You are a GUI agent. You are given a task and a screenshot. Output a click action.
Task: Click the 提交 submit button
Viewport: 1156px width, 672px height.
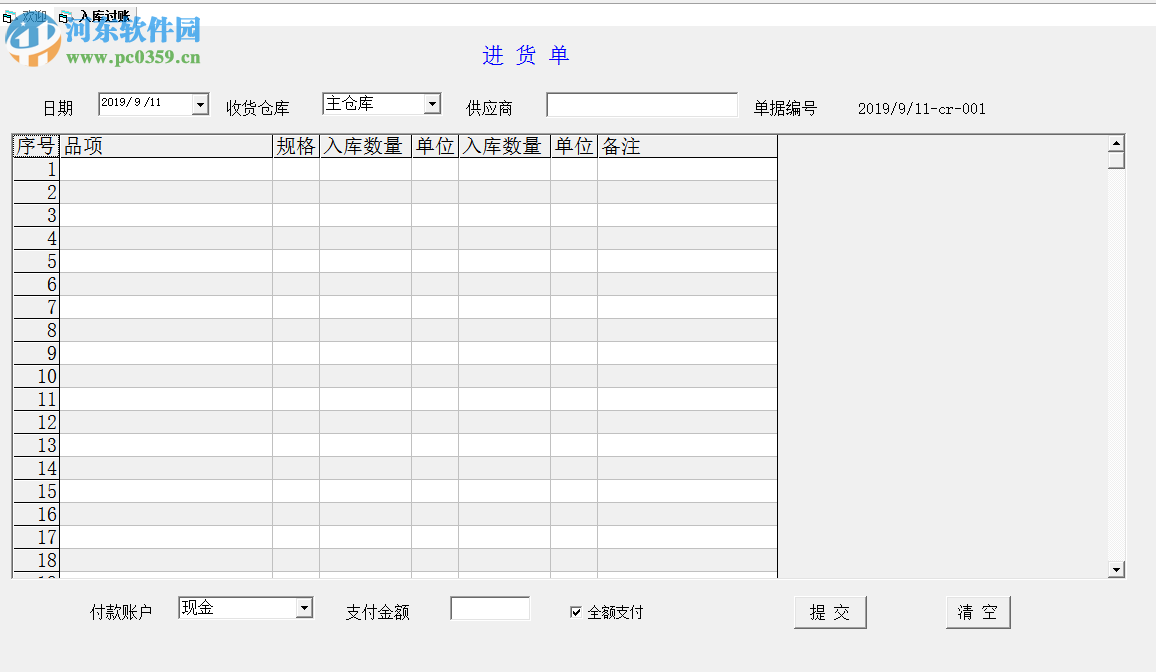[x=830, y=612]
